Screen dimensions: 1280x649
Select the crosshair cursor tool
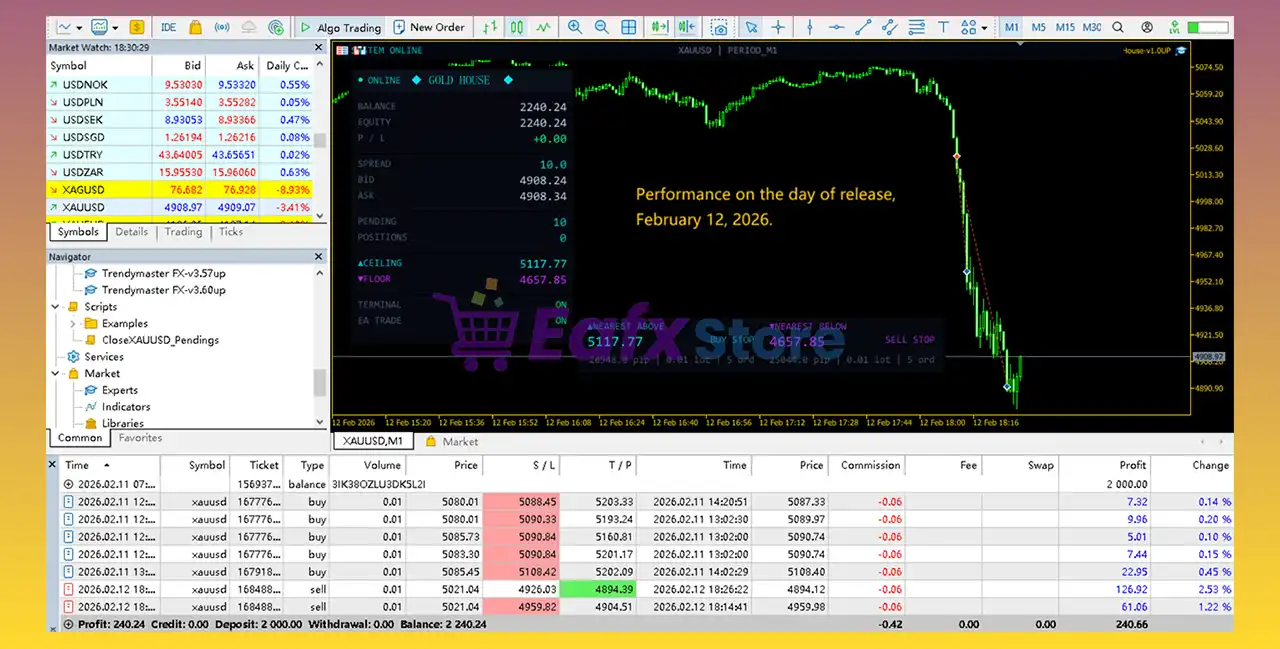coord(778,27)
